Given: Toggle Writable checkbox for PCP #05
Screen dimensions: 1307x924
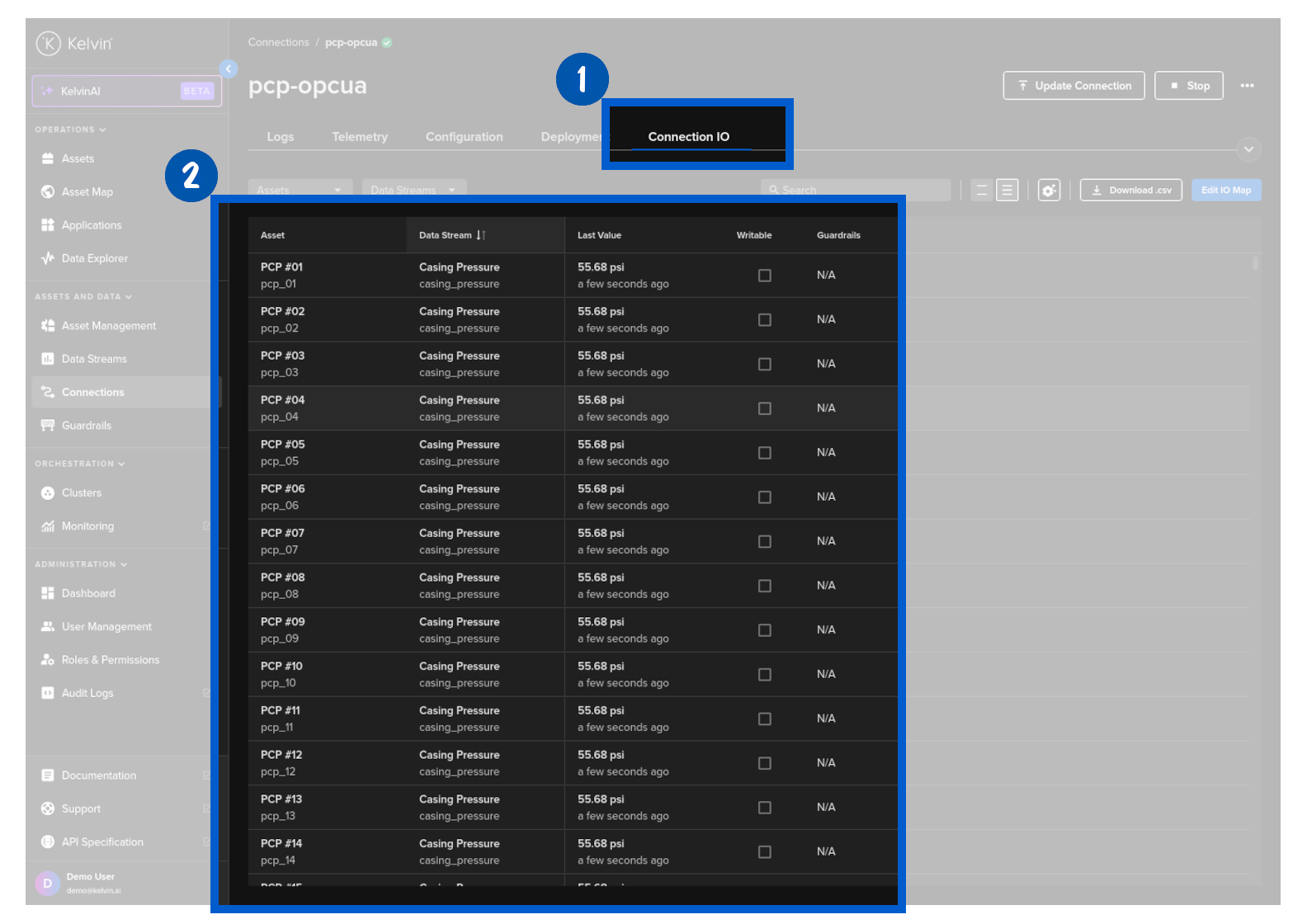Looking at the screenshot, I should (x=765, y=453).
